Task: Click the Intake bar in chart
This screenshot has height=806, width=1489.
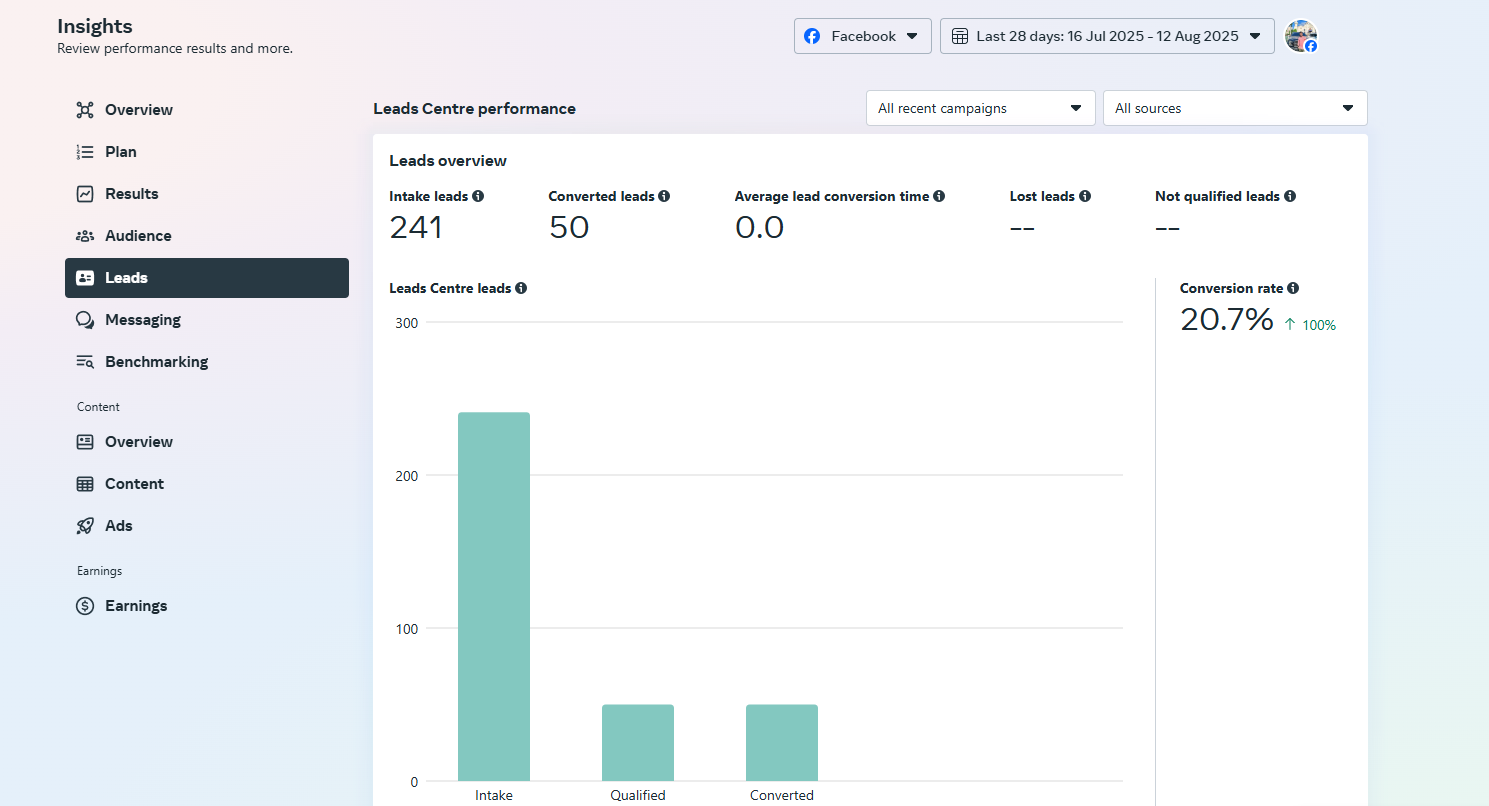Action: (x=494, y=596)
